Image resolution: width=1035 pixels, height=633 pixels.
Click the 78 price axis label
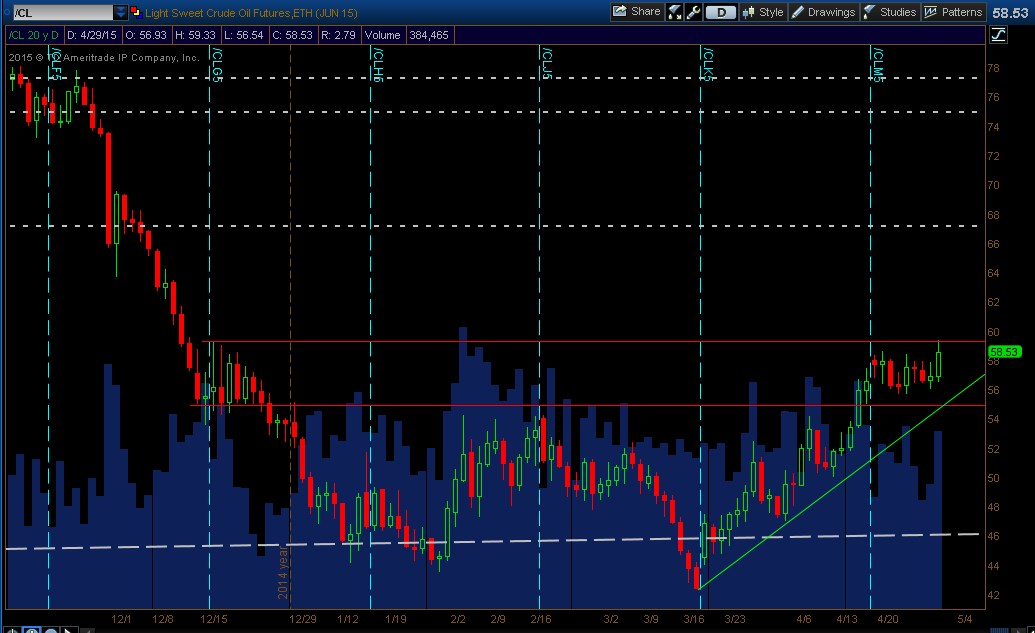coord(993,68)
